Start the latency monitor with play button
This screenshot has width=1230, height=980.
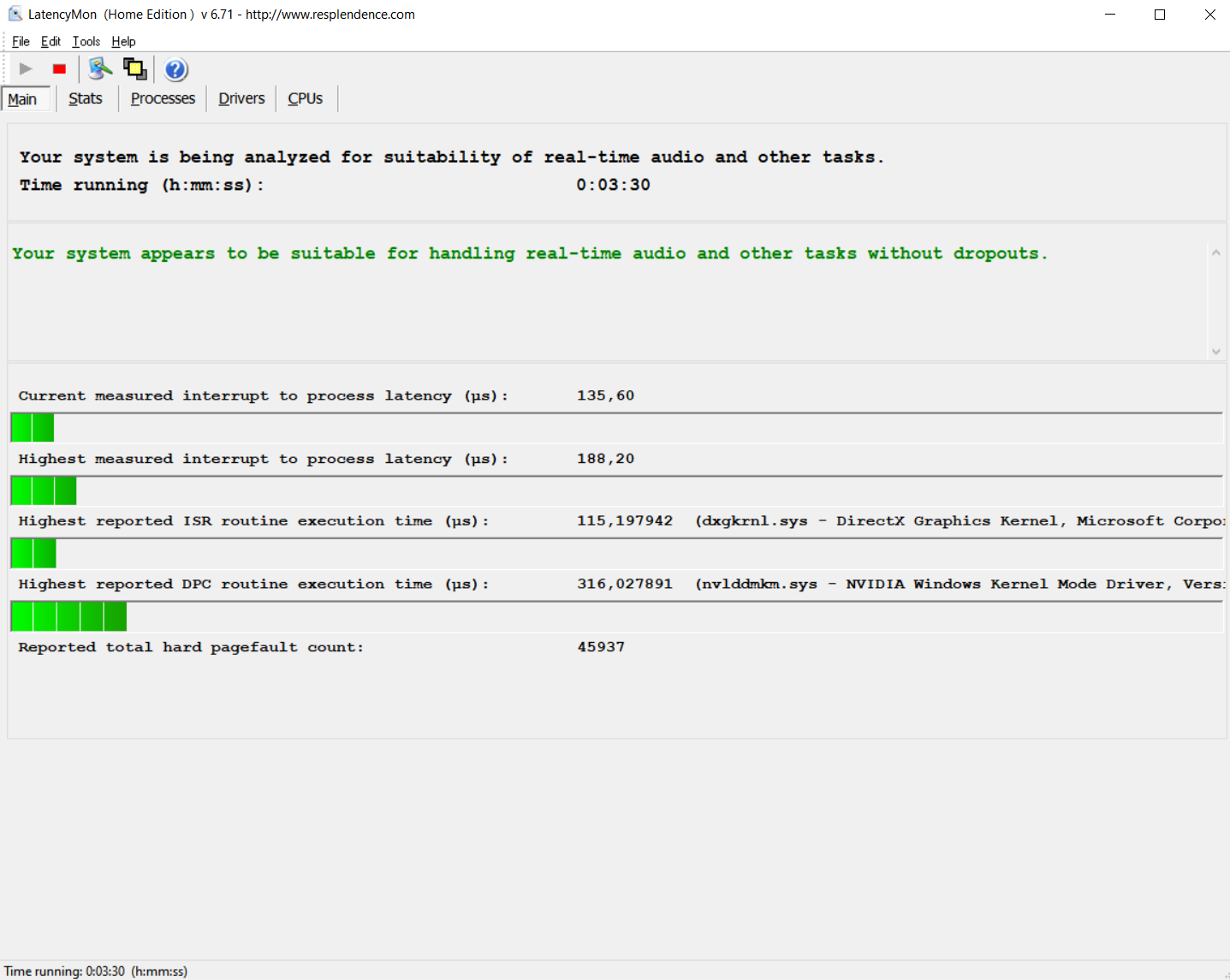pos(26,69)
